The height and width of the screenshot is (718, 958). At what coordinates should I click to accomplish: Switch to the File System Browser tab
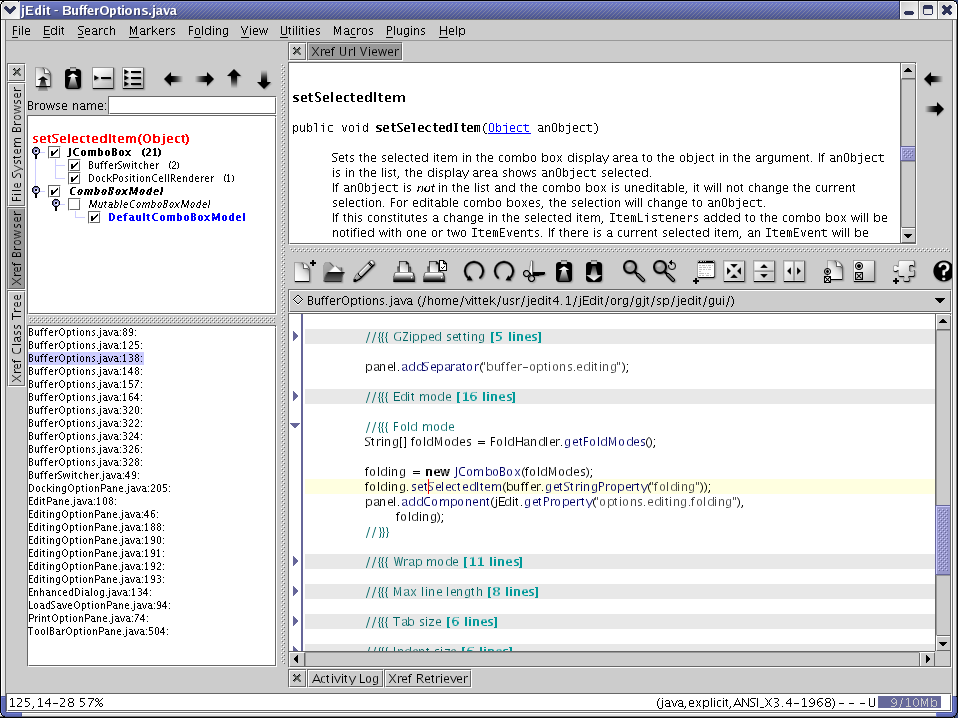[x=16, y=144]
